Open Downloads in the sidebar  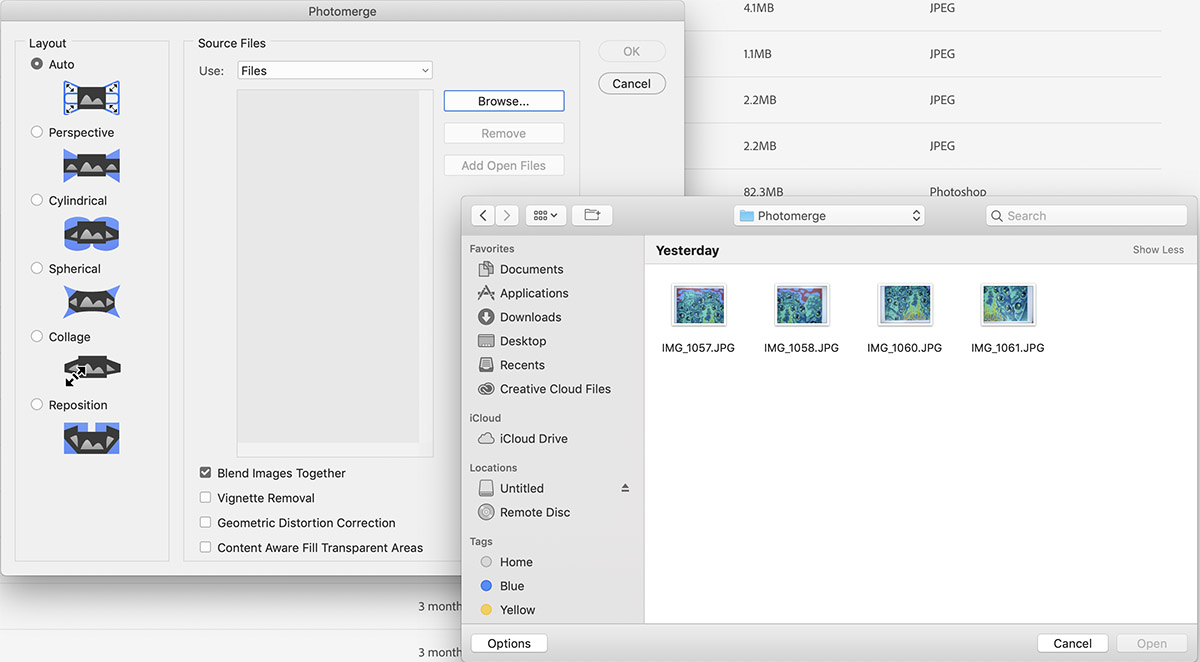point(530,317)
